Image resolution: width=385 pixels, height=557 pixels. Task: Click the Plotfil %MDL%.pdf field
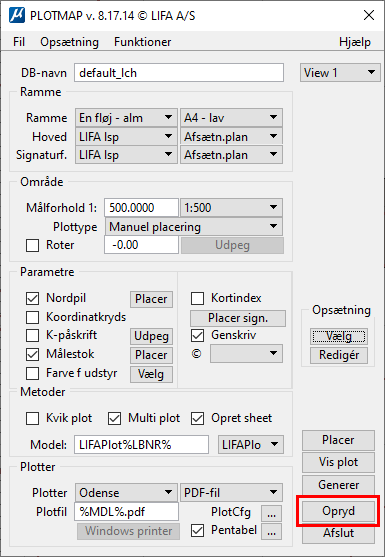click(126, 512)
